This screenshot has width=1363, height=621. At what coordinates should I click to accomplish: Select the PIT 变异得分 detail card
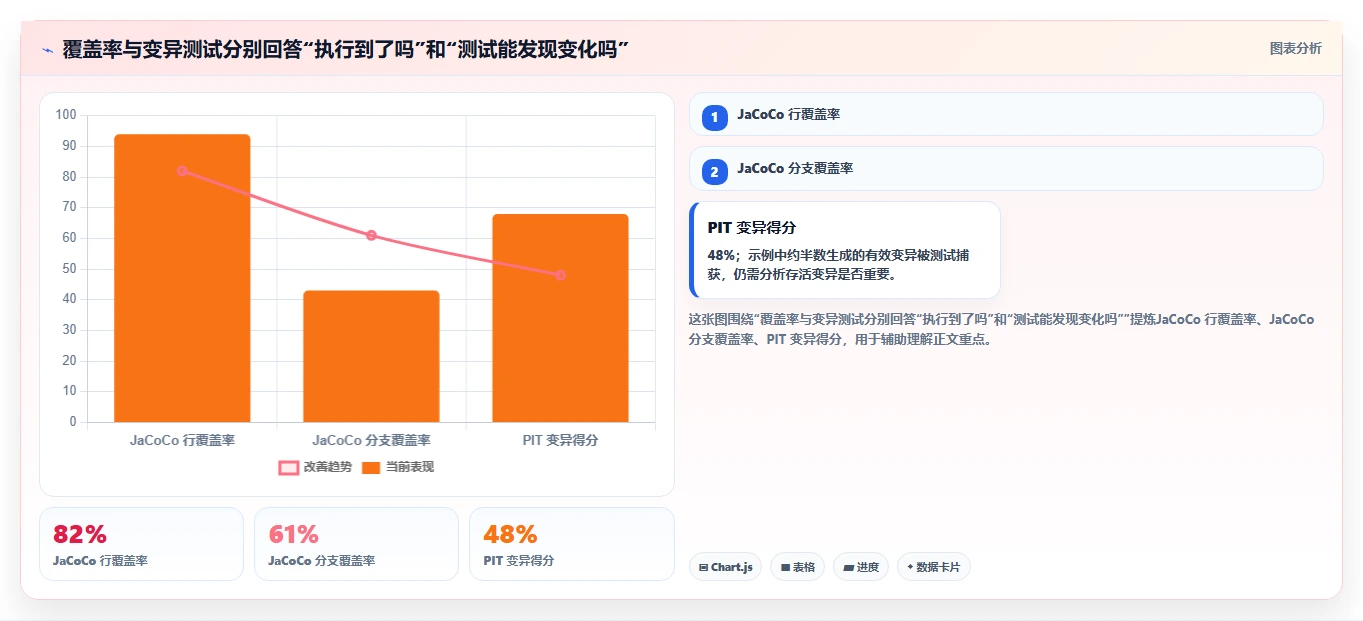point(845,250)
